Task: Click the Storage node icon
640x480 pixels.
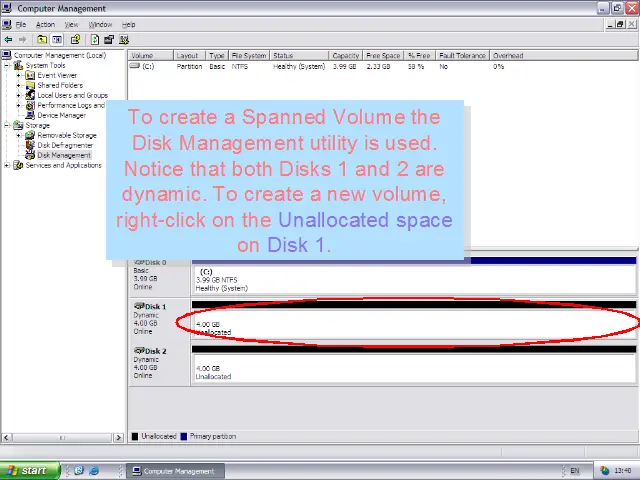Action: [18, 125]
